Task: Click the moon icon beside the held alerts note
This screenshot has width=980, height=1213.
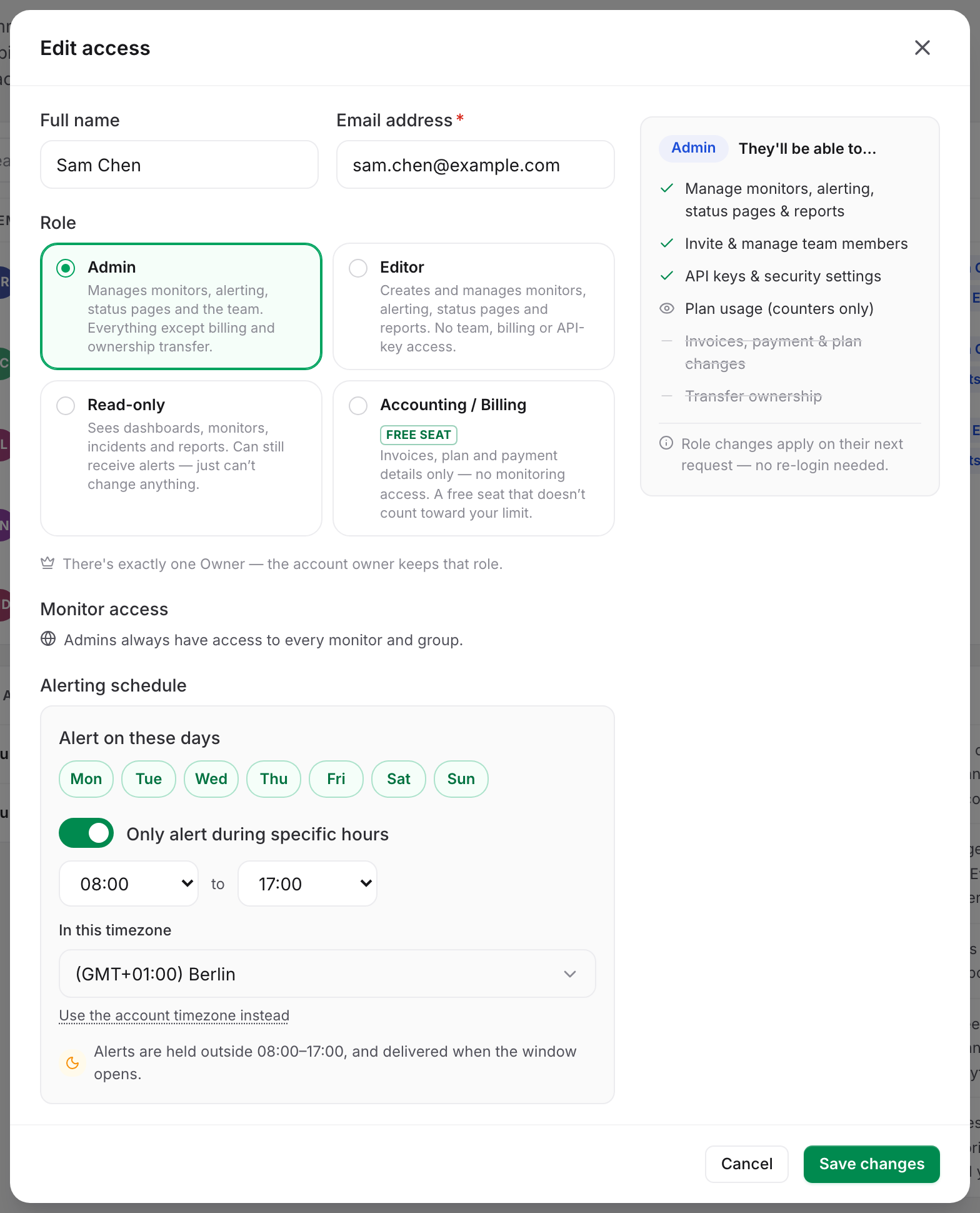Action: click(72, 1062)
